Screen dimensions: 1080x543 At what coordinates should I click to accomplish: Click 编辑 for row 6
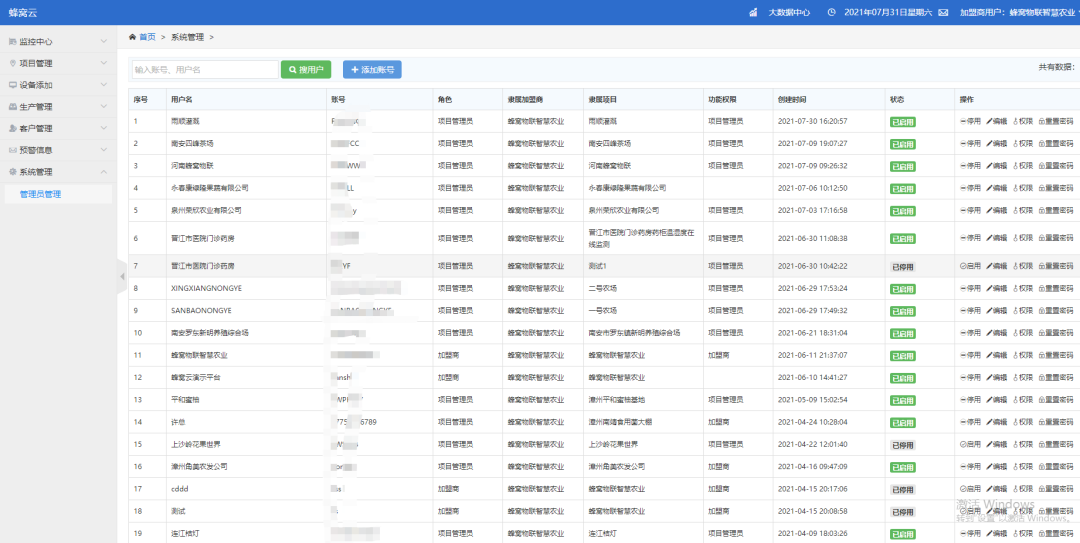(997, 238)
